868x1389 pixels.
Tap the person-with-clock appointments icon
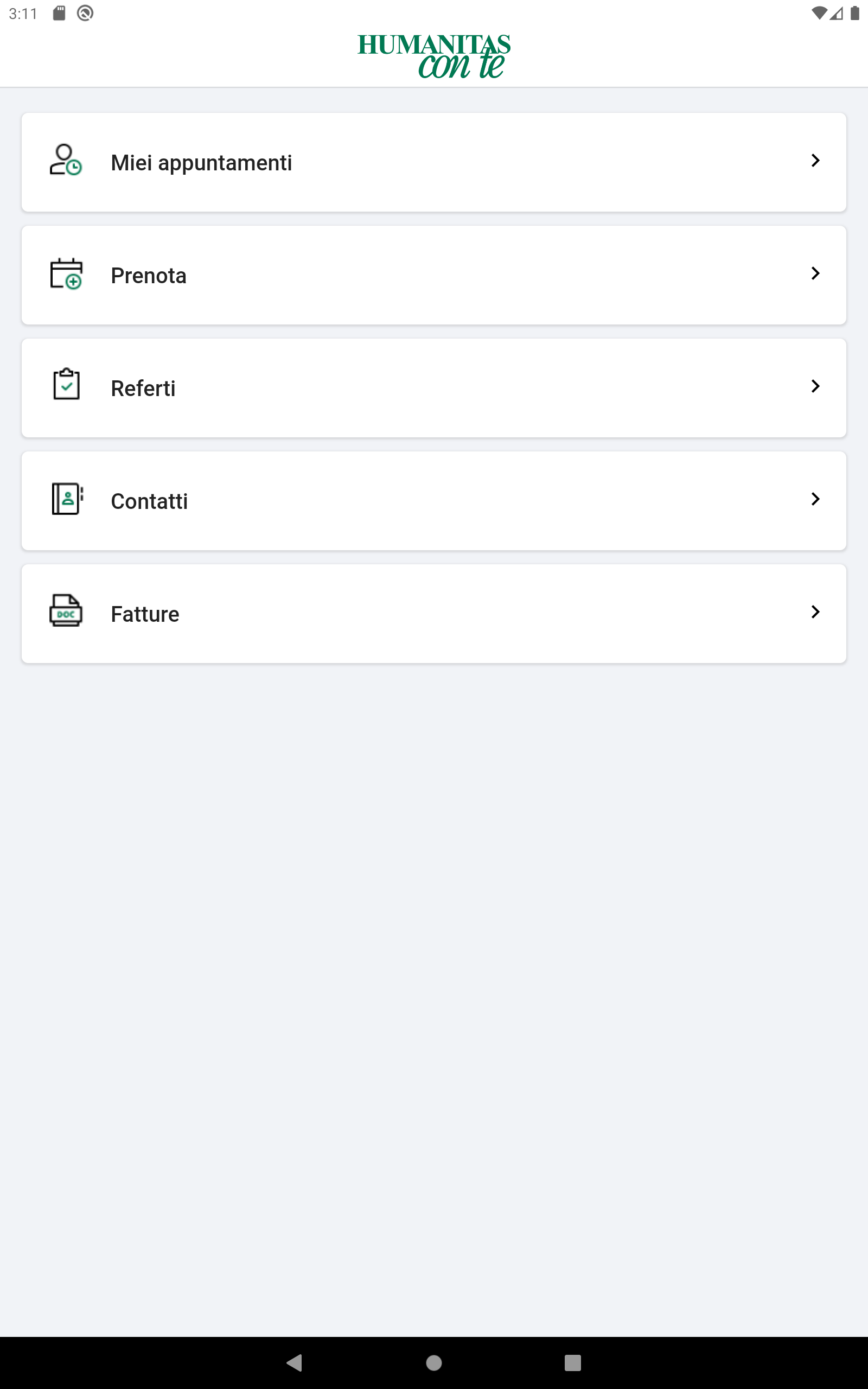66,160
